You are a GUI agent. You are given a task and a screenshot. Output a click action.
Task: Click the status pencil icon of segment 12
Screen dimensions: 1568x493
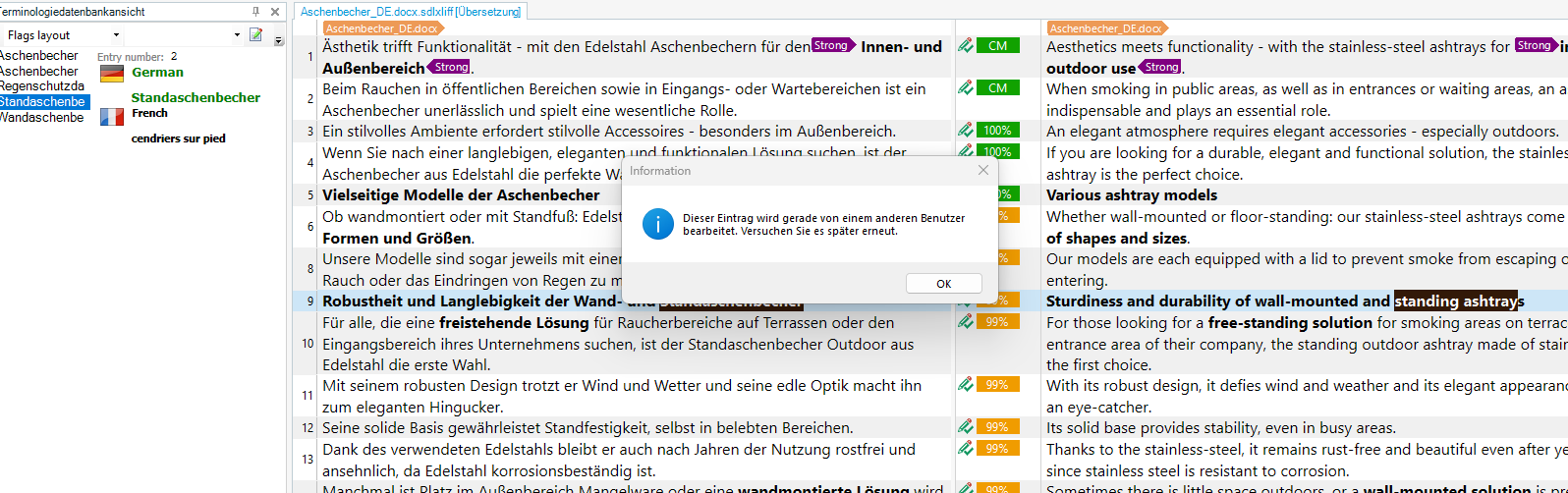pos(966,426)
